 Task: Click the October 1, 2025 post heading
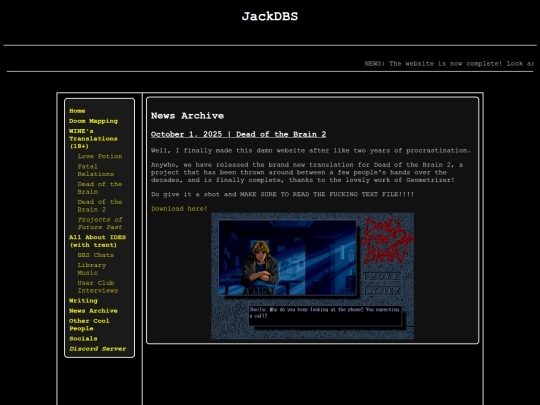click(238, 134)
